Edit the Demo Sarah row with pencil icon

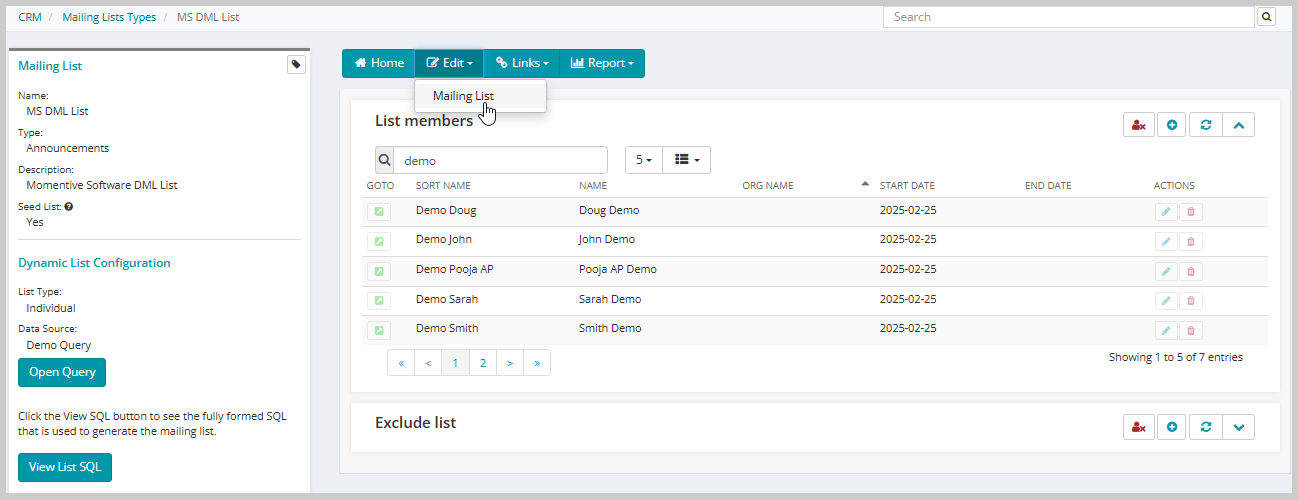pyautogui.click(x=1166, y=301)
